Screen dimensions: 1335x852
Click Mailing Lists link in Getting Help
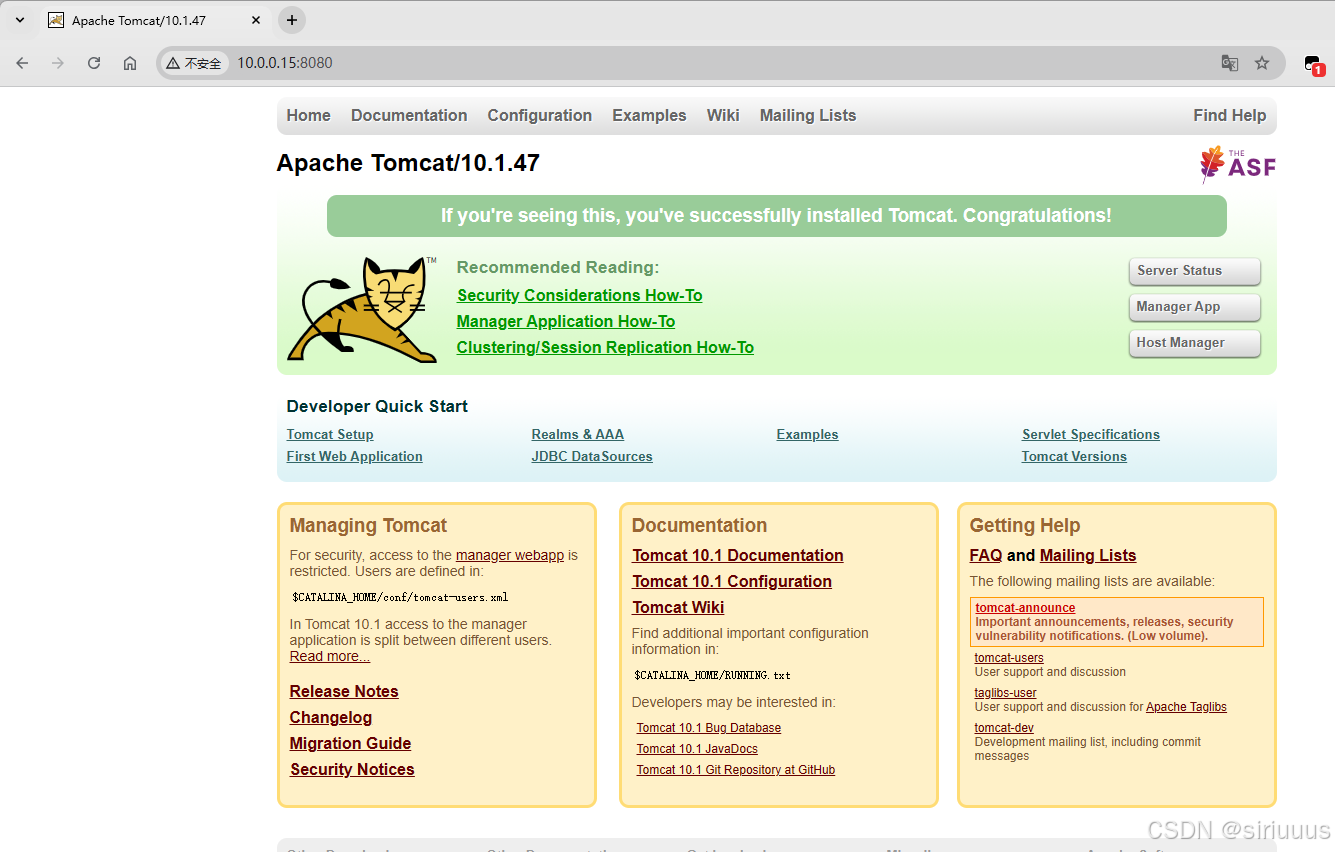click(1088, 555)
